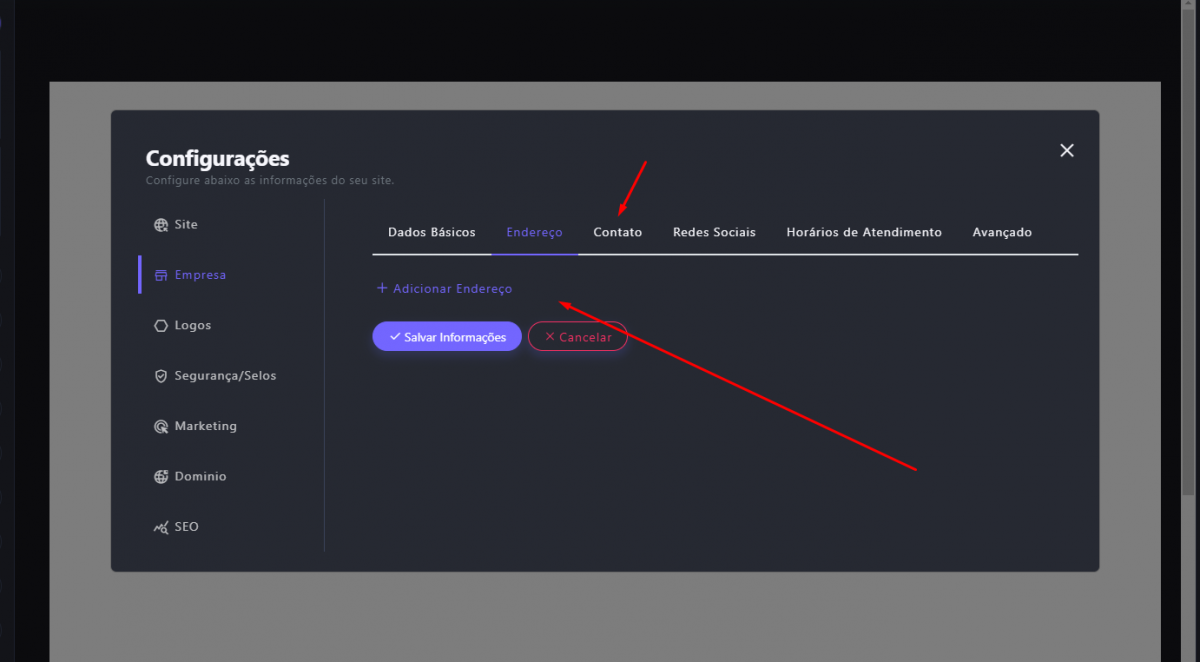Switch to the Avançado tab
1200x662 pixels.
1002,232
